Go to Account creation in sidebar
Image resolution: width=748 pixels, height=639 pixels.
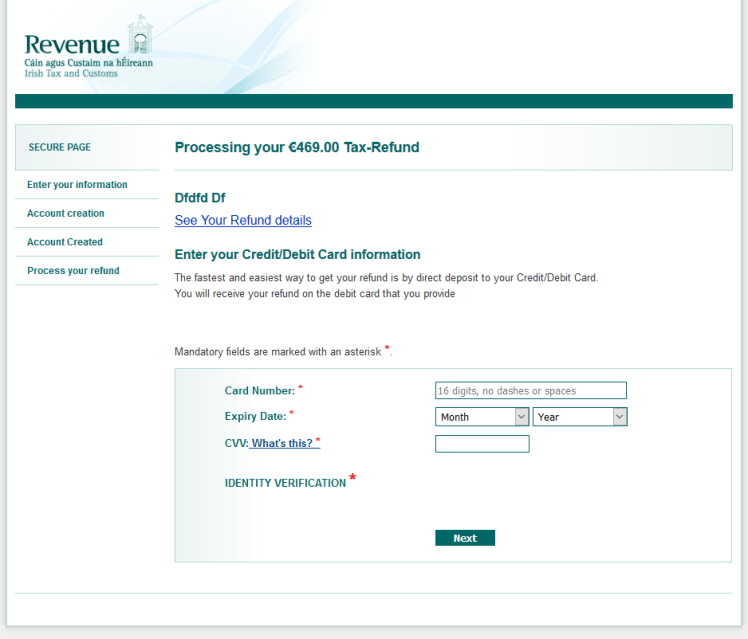[66, 214]
